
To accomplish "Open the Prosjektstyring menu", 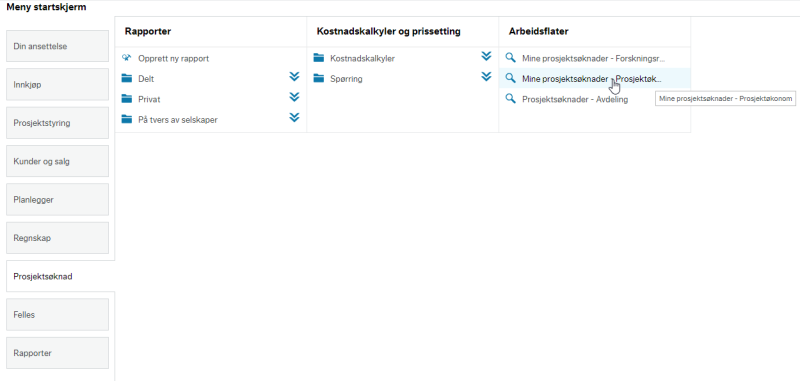I will [x=58, y=123].
